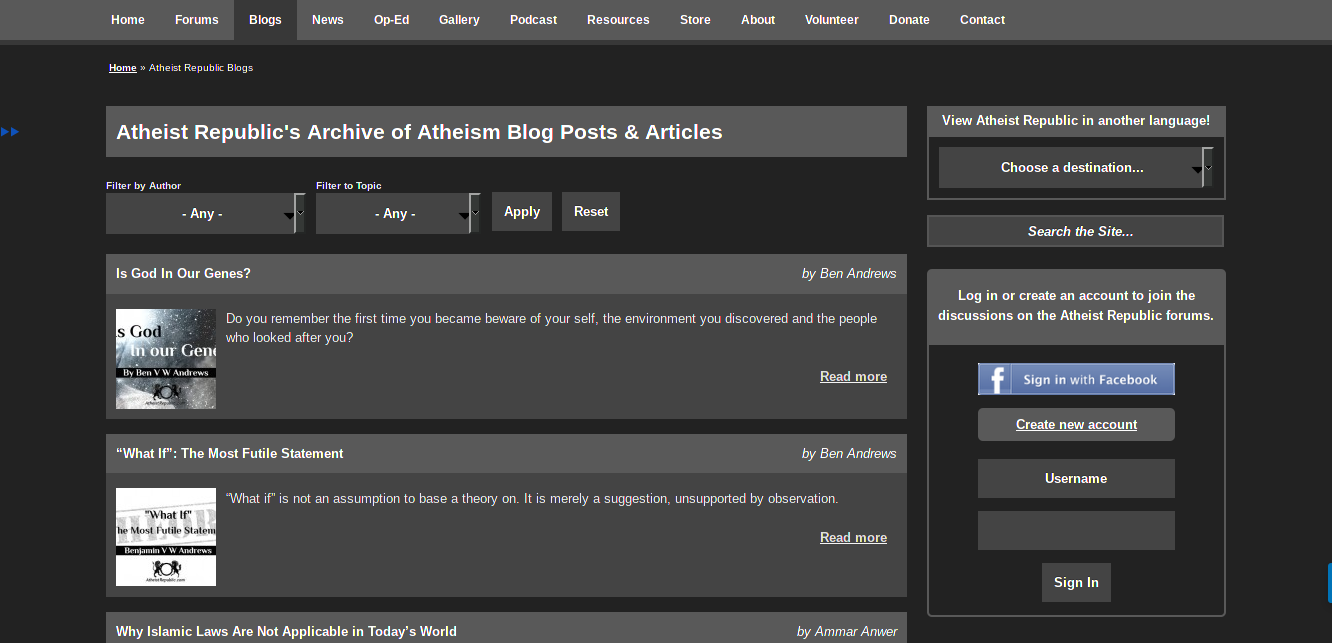Open the Contact menu item

pos(982,20)
